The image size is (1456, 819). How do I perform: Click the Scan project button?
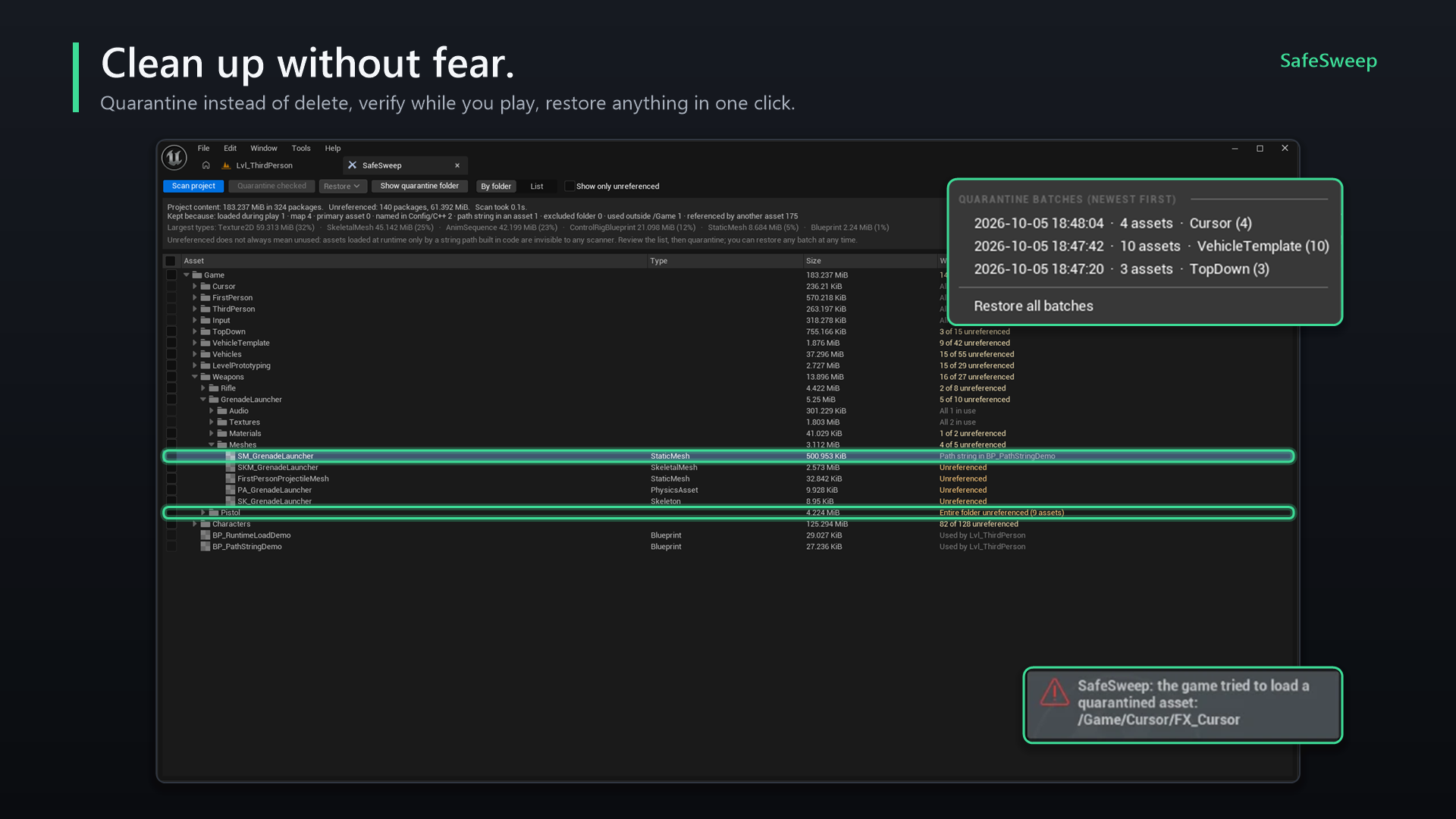pos(193,187)
